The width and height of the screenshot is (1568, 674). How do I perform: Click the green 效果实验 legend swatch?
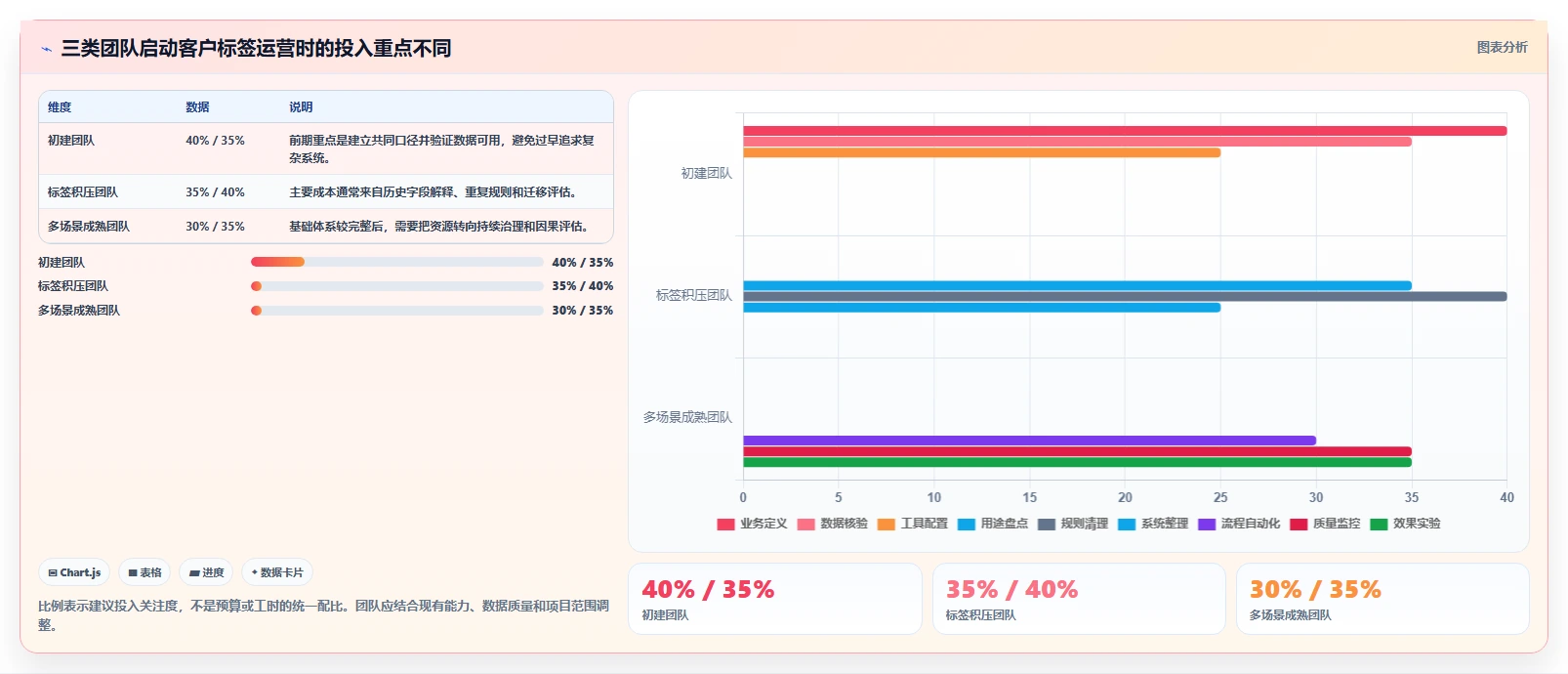click(1379, 525)
